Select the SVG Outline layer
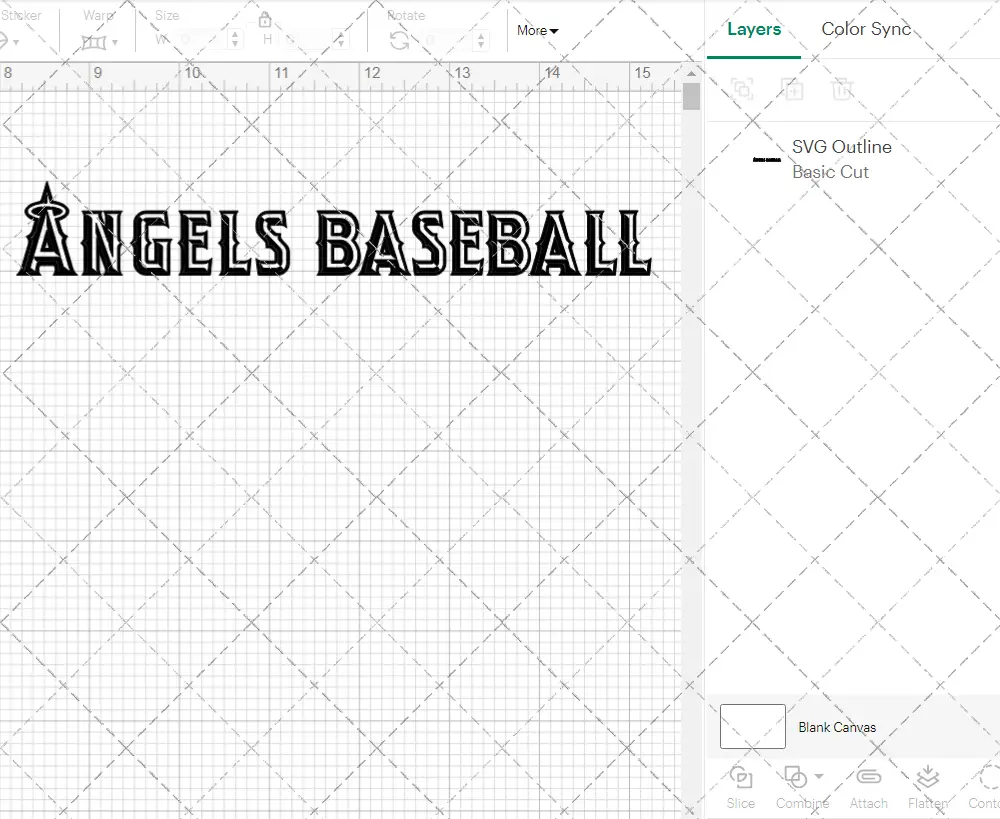1000x819 pixels. [840, 159]
